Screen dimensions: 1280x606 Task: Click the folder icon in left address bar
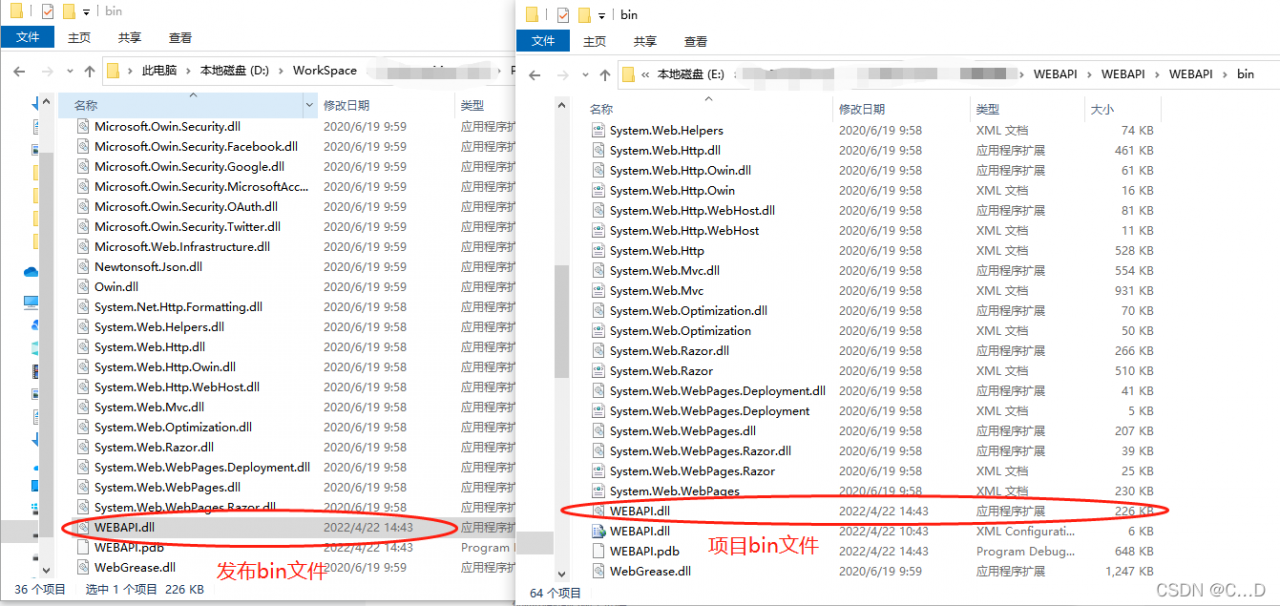pyautogui.click(x=114, y=71)
